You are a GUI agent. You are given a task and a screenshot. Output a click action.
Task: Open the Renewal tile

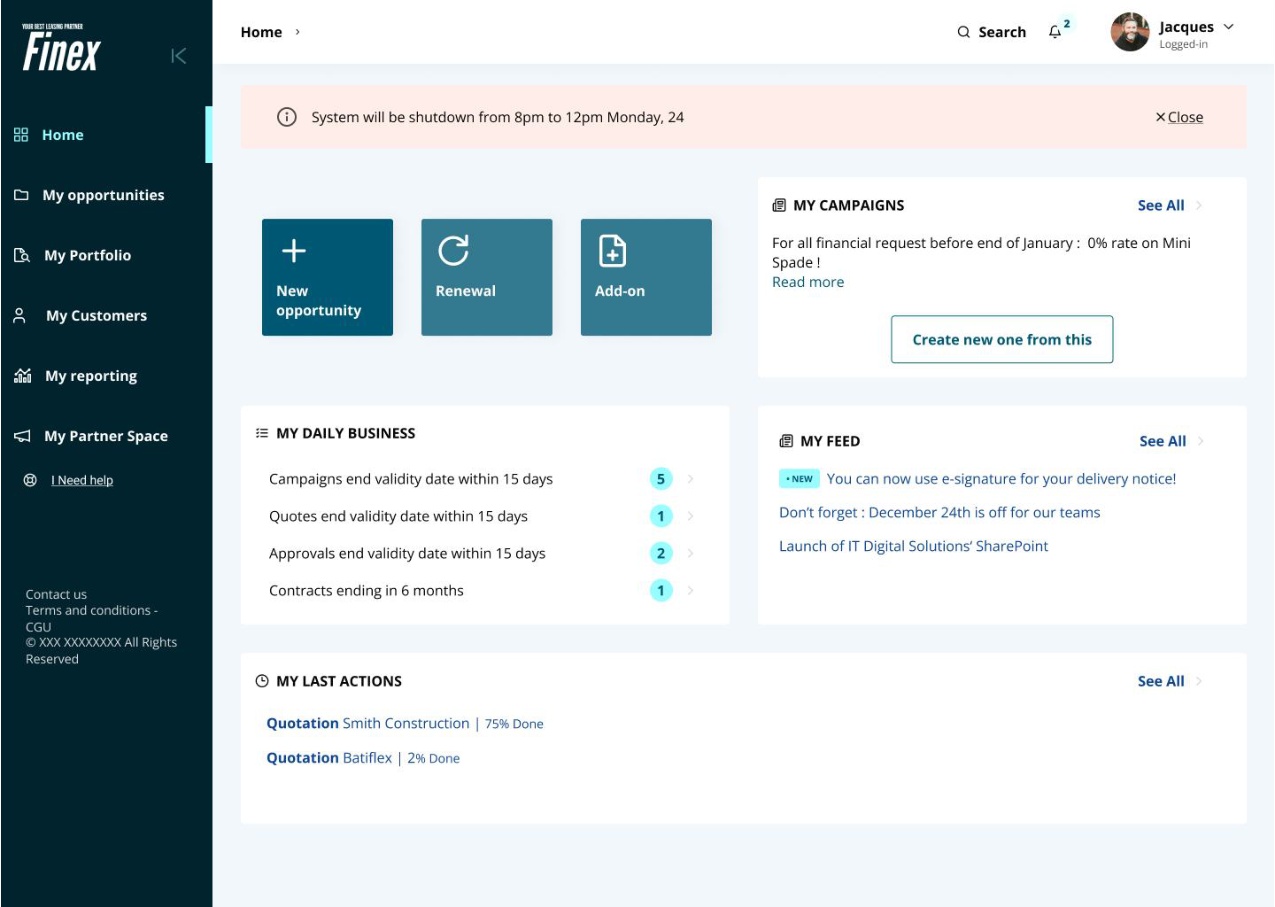point(487,277)
